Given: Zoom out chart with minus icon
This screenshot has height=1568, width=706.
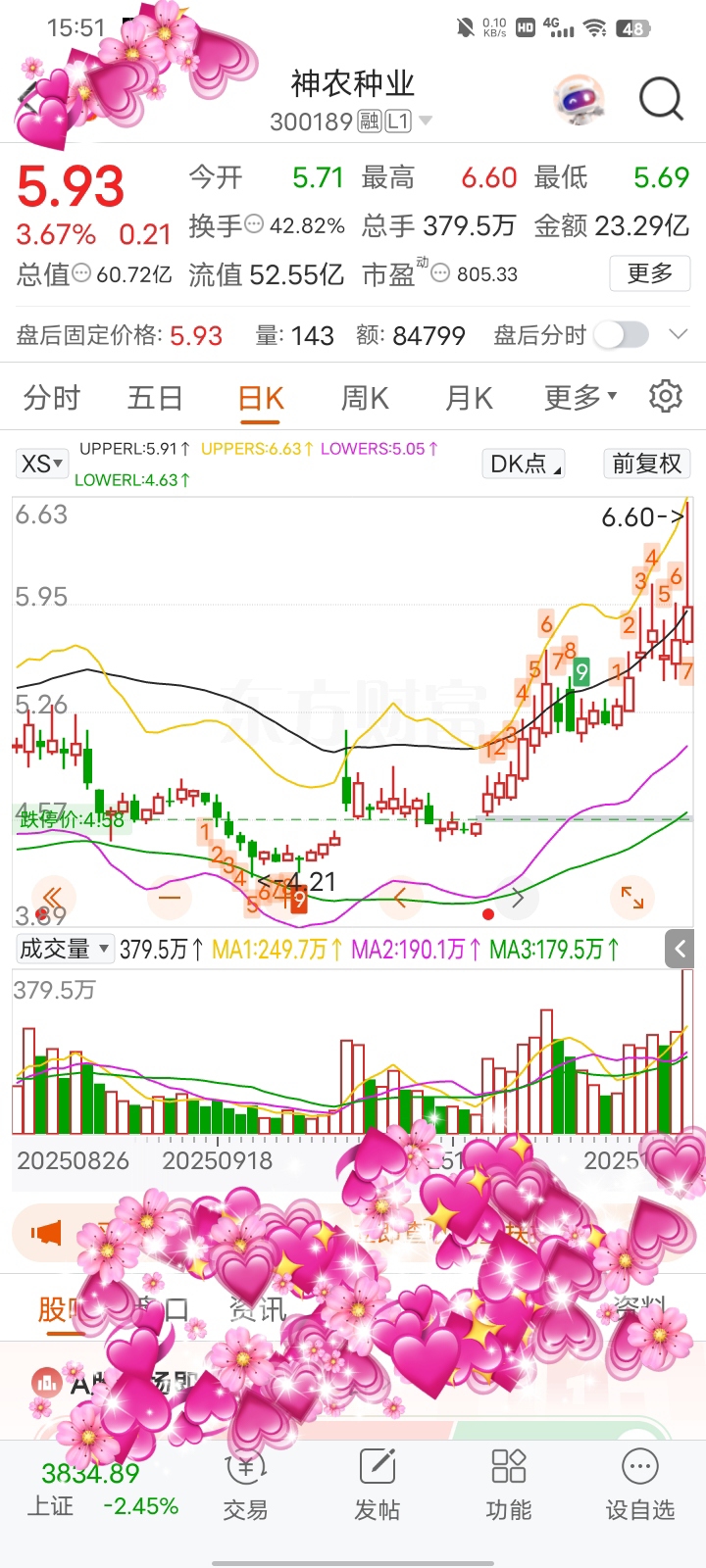Looking at the screenshot, I should click(170, 897).
